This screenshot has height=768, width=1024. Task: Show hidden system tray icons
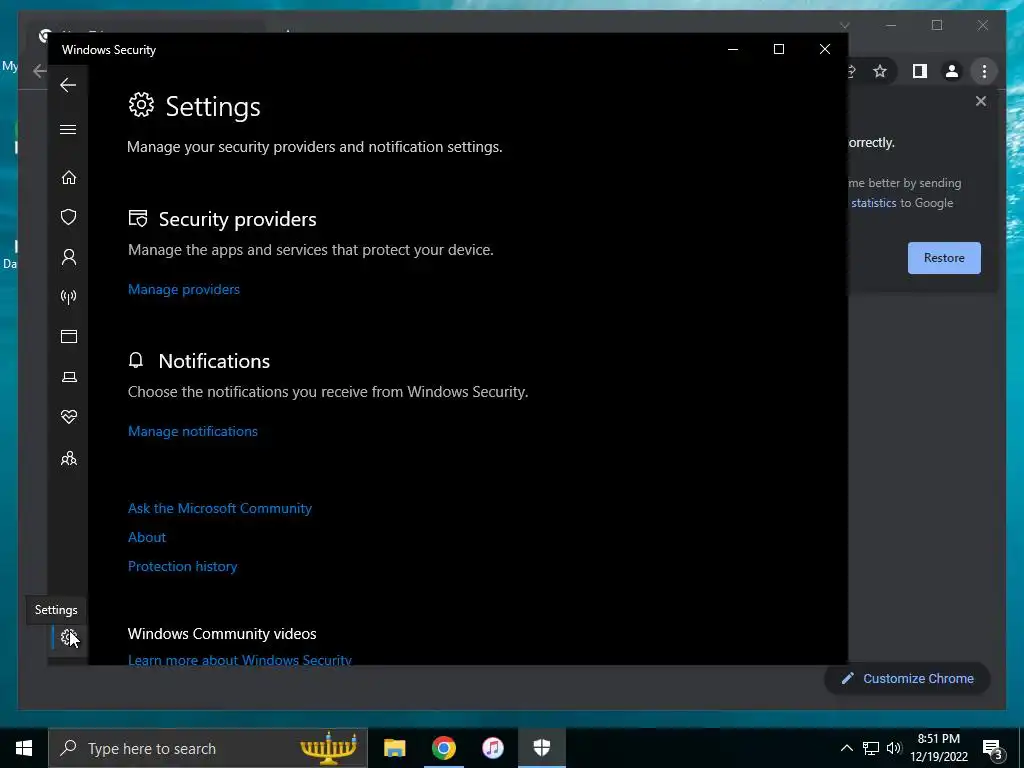[846, 748]
